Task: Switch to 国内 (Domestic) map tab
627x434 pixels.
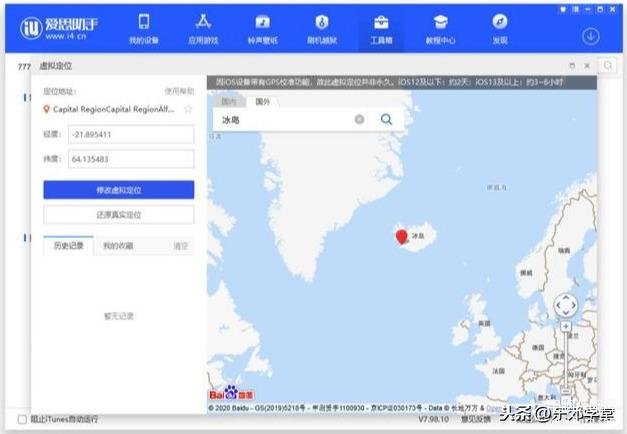Action: [230, 102]
